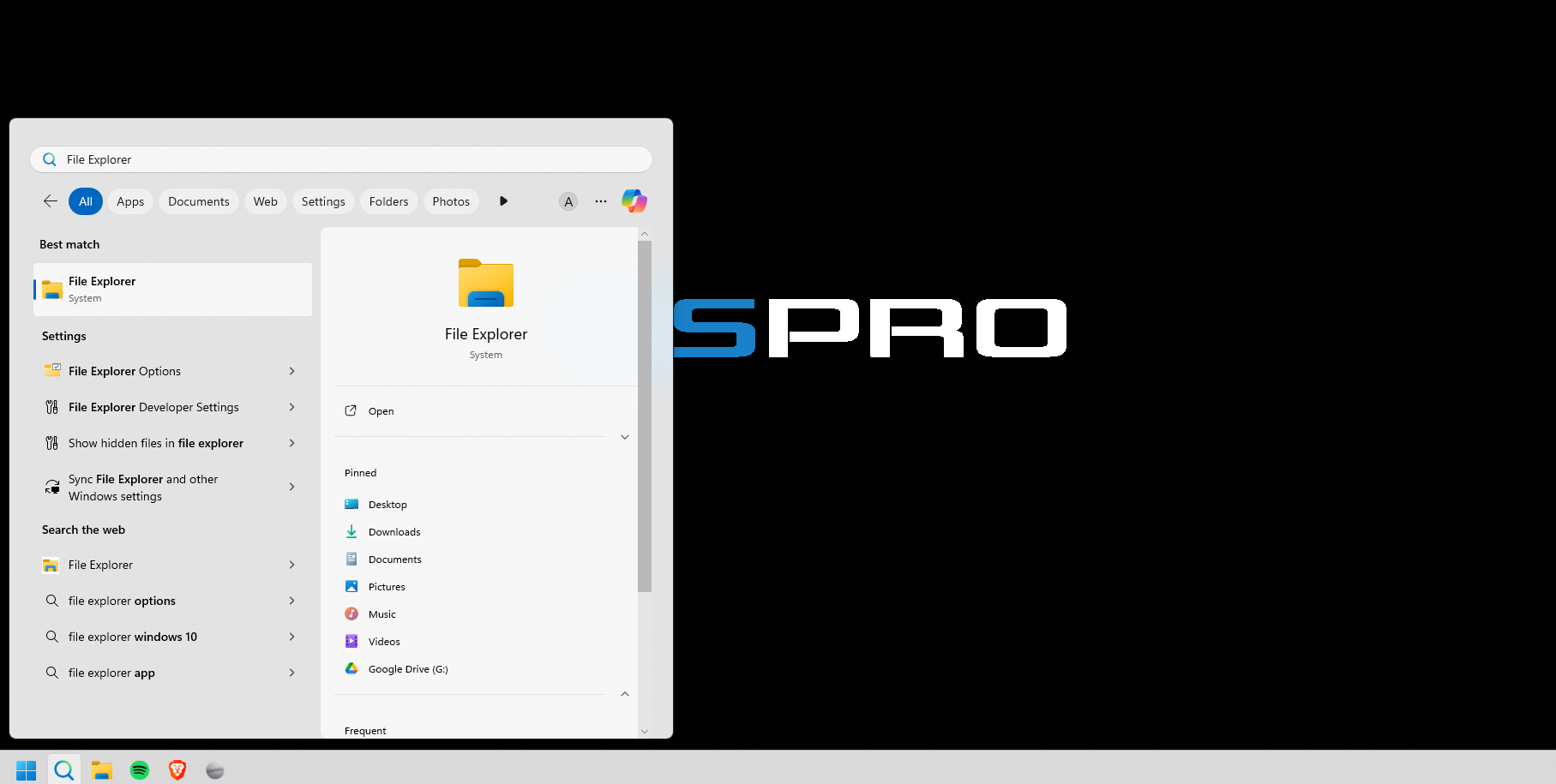Screen dimensions: 1556x784
Task: Click the back arrow in search panel
Action: click(x=51, y=201)
